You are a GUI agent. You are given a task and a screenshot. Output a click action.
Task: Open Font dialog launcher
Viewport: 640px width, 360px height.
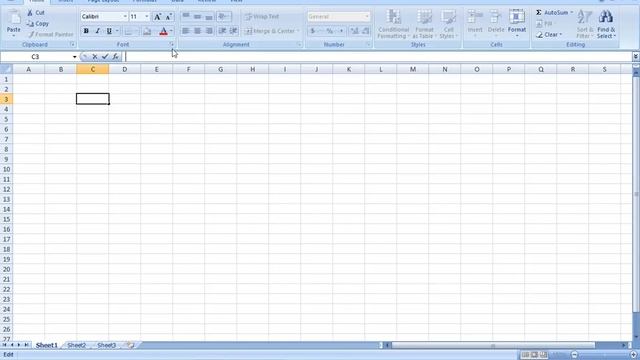pyautogui.click(x=172, y=44)
